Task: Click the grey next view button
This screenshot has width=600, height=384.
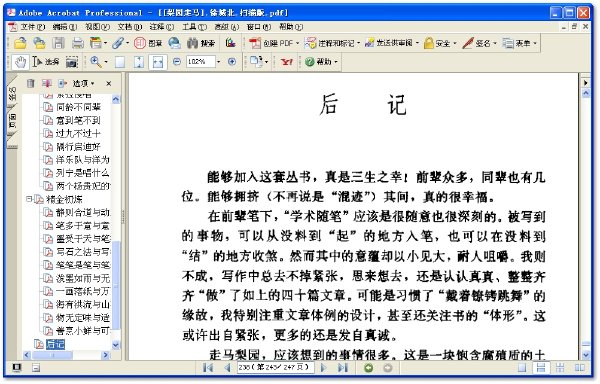Action: [x=387, y=368]
